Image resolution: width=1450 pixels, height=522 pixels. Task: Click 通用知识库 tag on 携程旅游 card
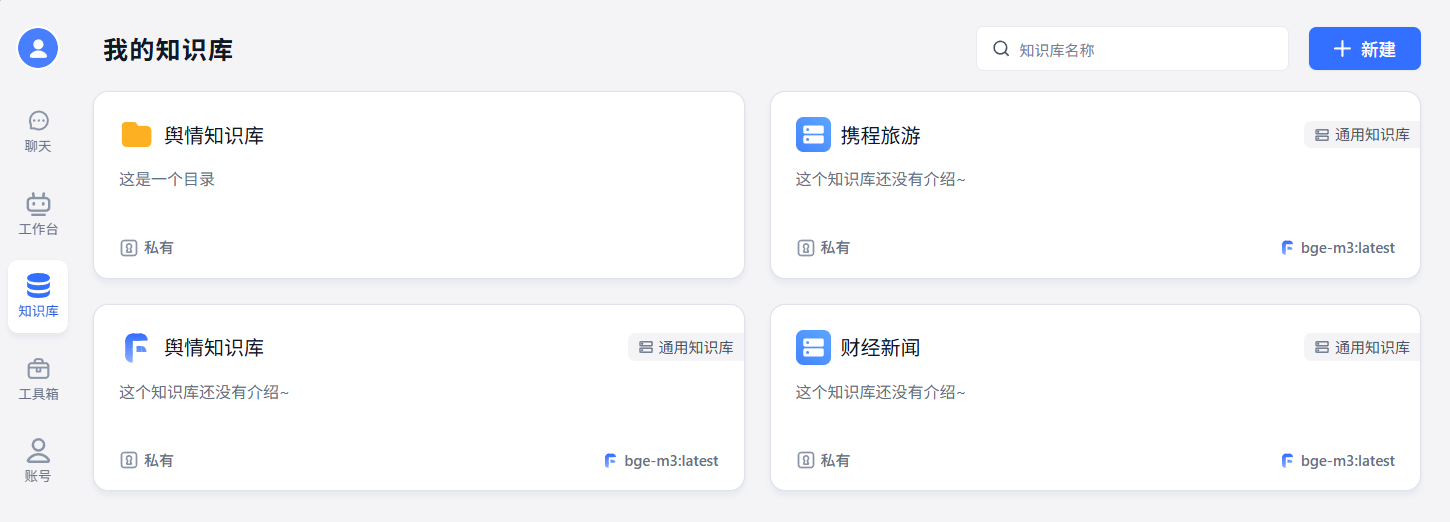click(1362, 135)
